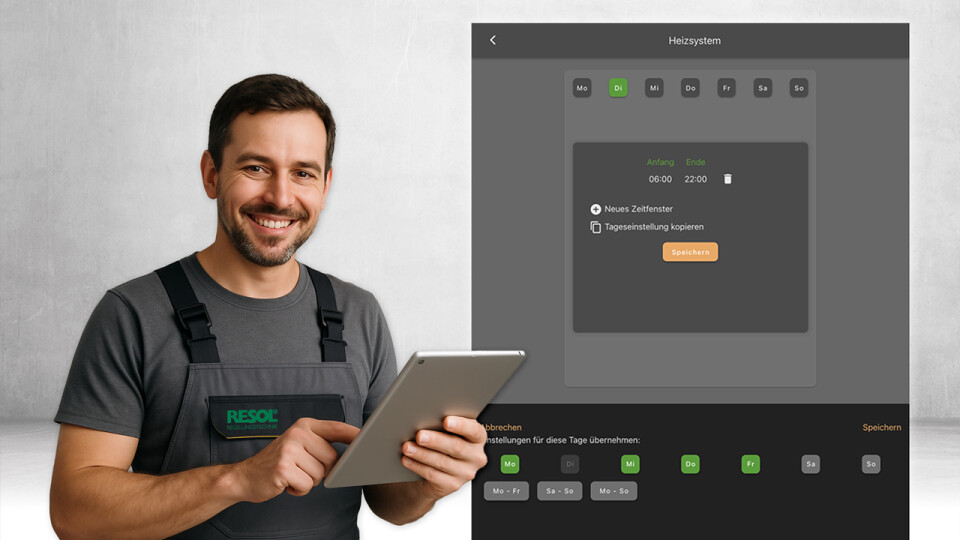Toggle Mo in the copy-to-days row

click(510, 464)
